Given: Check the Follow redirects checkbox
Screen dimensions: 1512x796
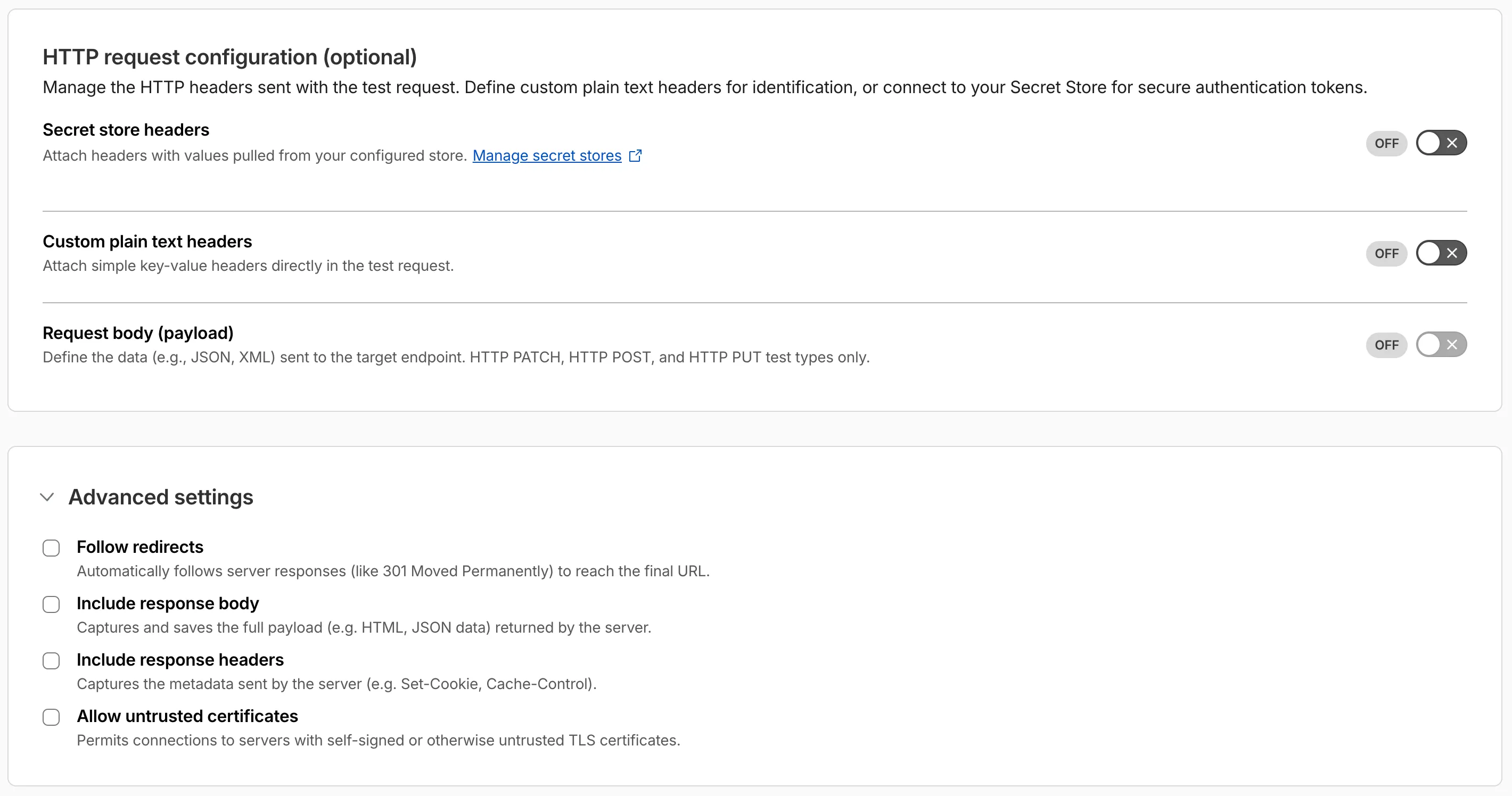Looking at the screenshot, I should [51, 548].
